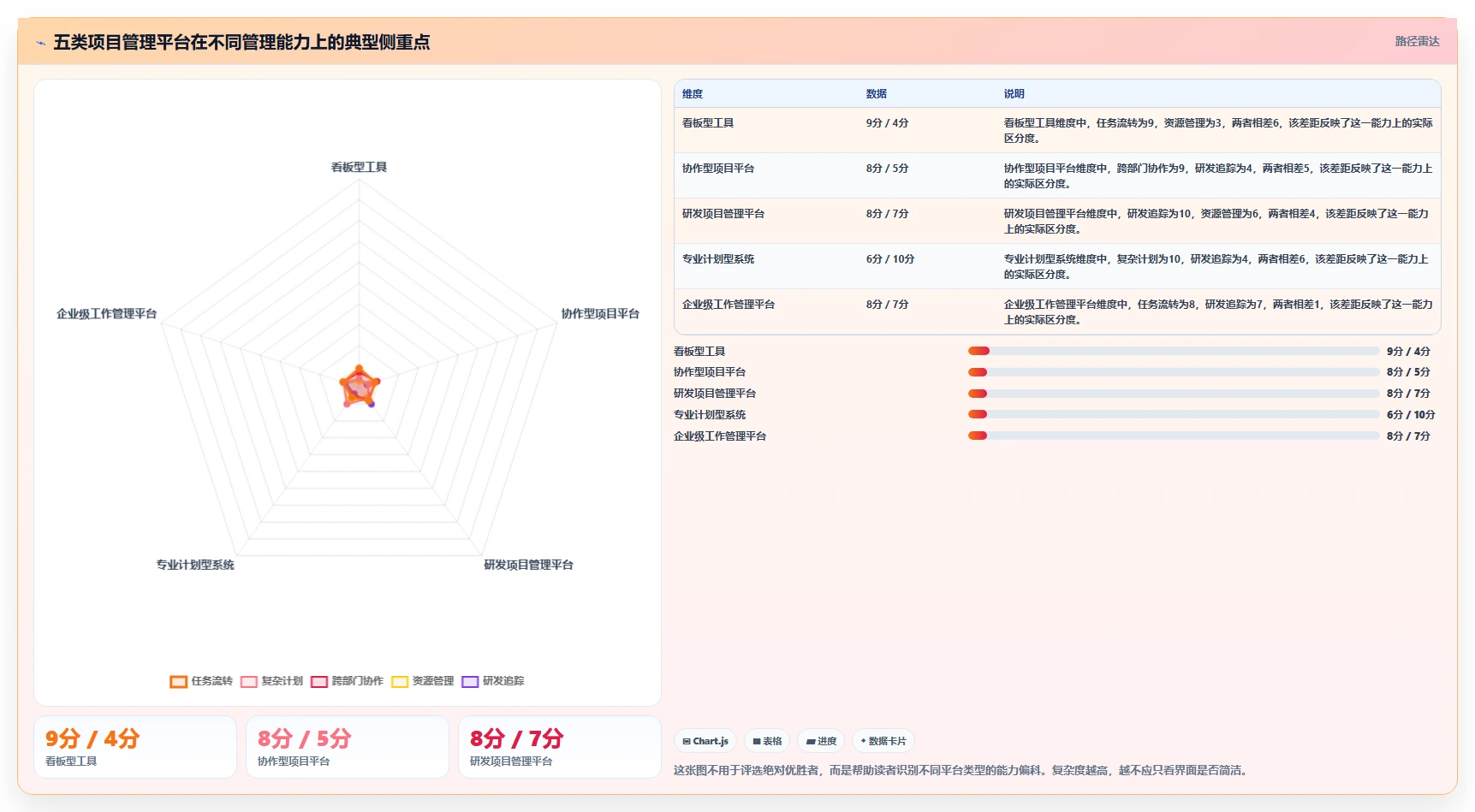The height and width of the screenshot is (812, 1475).
Task: Open the 看板型工具 stat card
Action: pyautogui.click(x=135, y=747)
